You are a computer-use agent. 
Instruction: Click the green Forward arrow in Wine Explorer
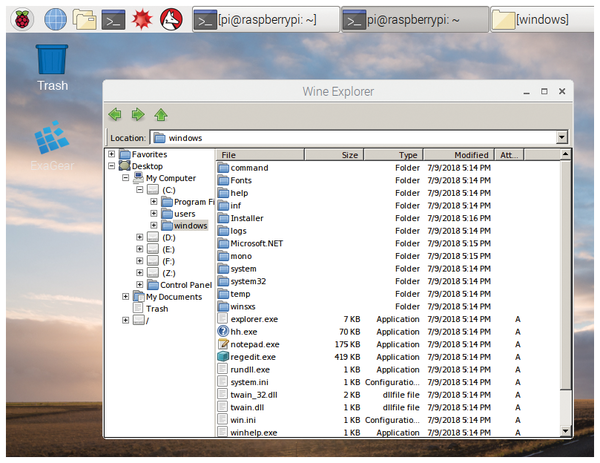pos(138,114)
